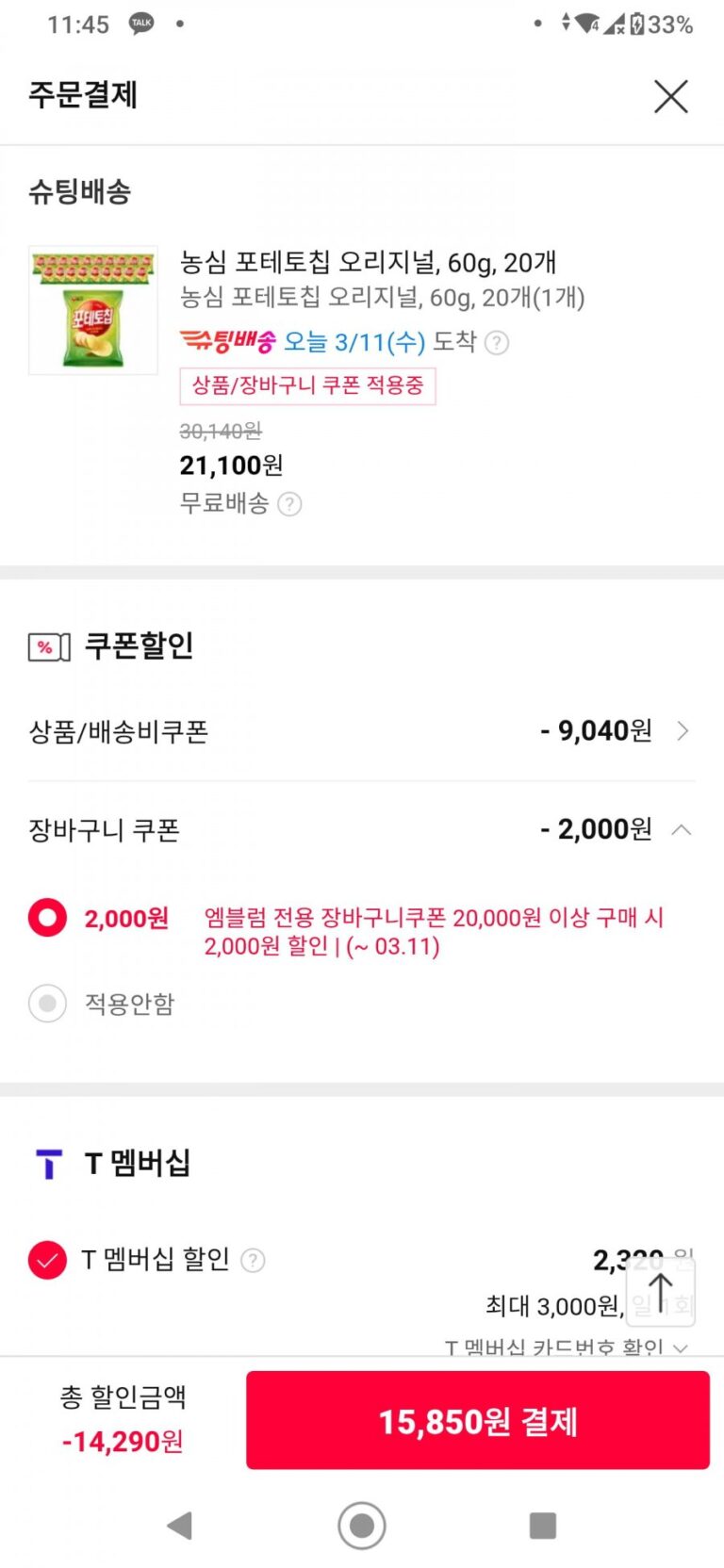Tap Android back navigation button
Image resolution: width=724 pixels, height=1568 pixels.
179,1525
